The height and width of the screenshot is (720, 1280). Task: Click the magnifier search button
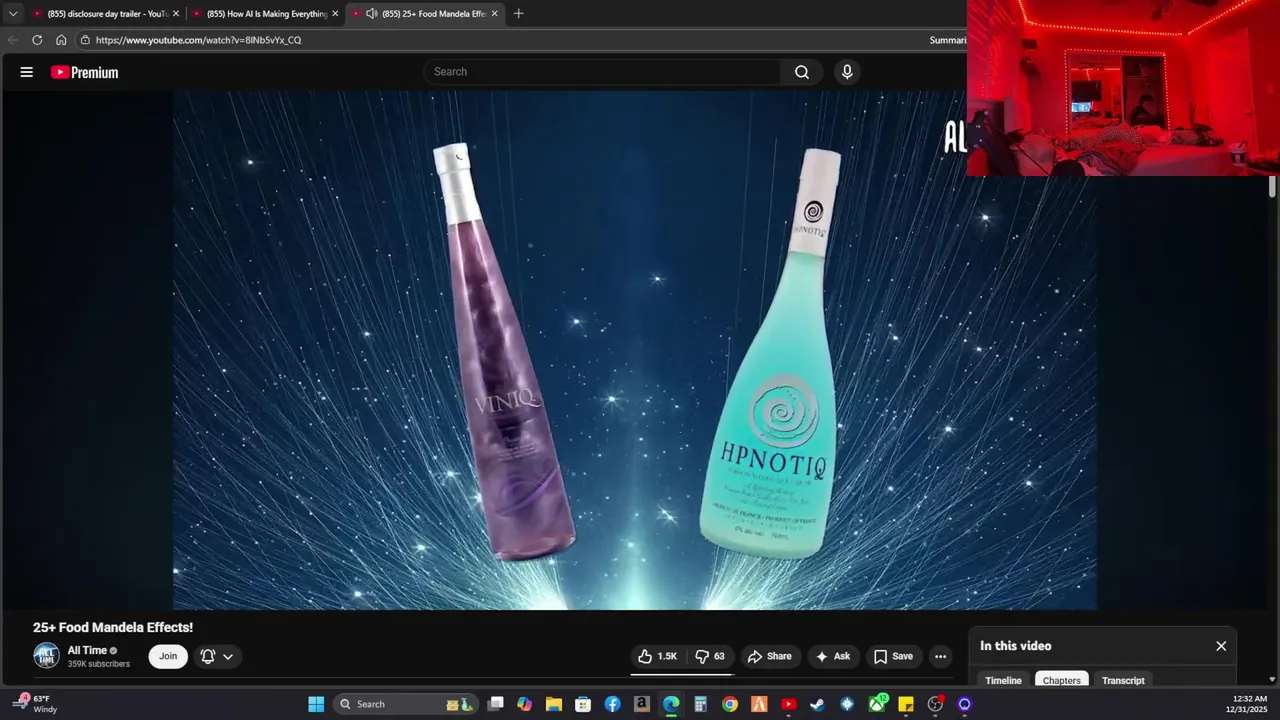coord(802,72)
